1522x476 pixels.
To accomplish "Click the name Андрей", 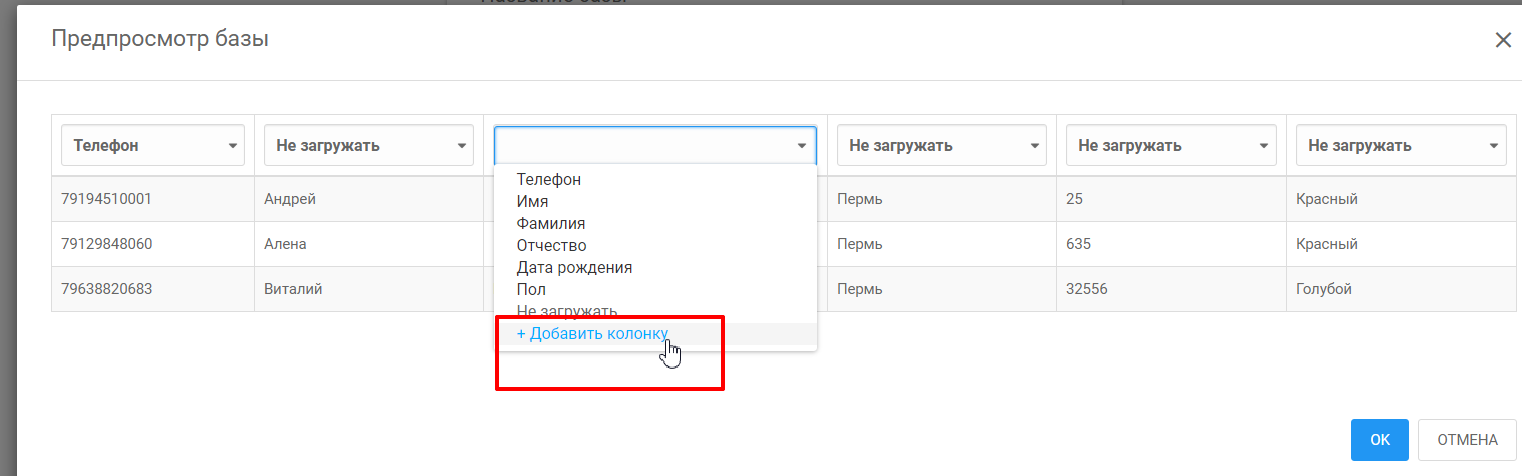I will [290, 199].
